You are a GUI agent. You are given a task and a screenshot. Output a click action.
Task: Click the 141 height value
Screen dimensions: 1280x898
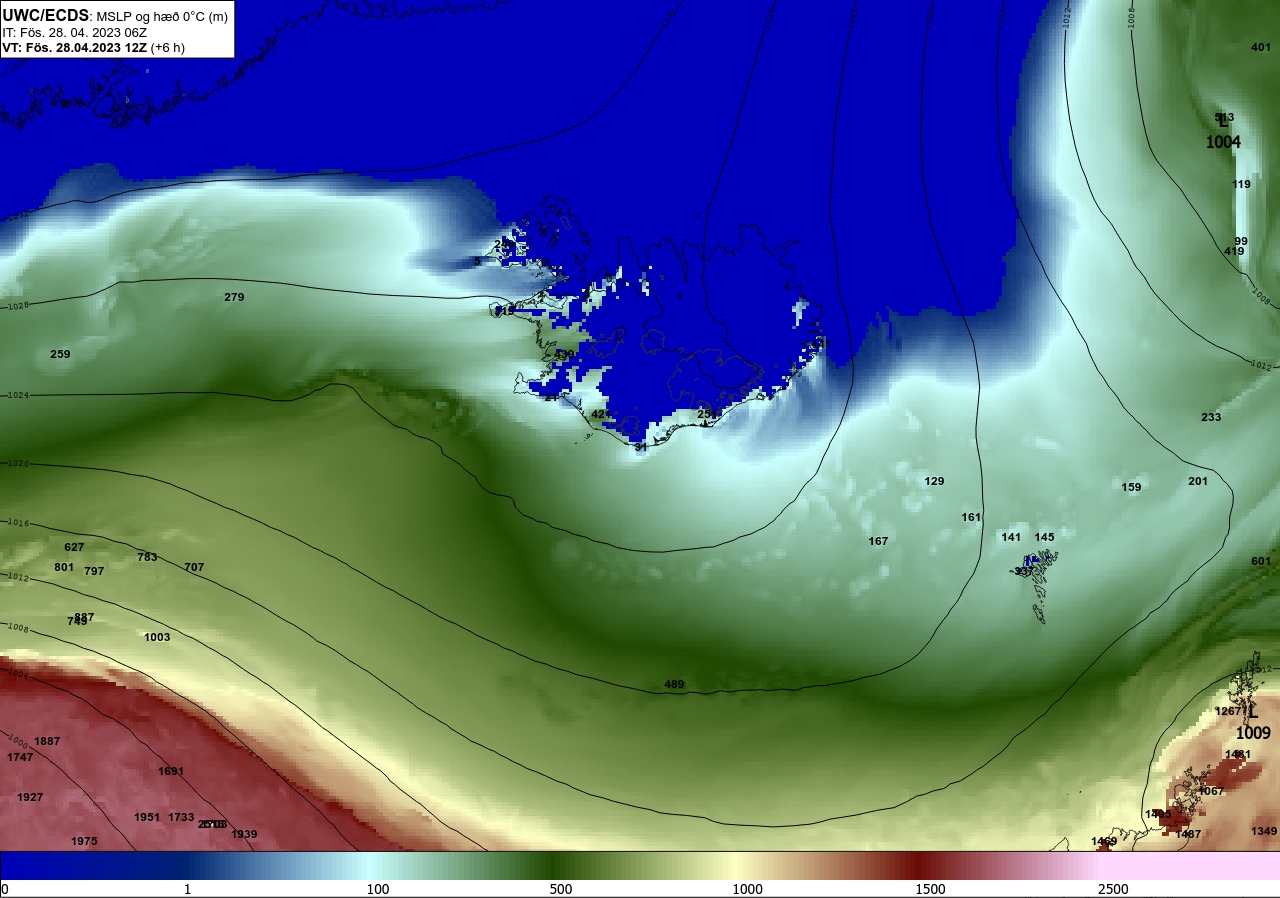pos(1011,537)
